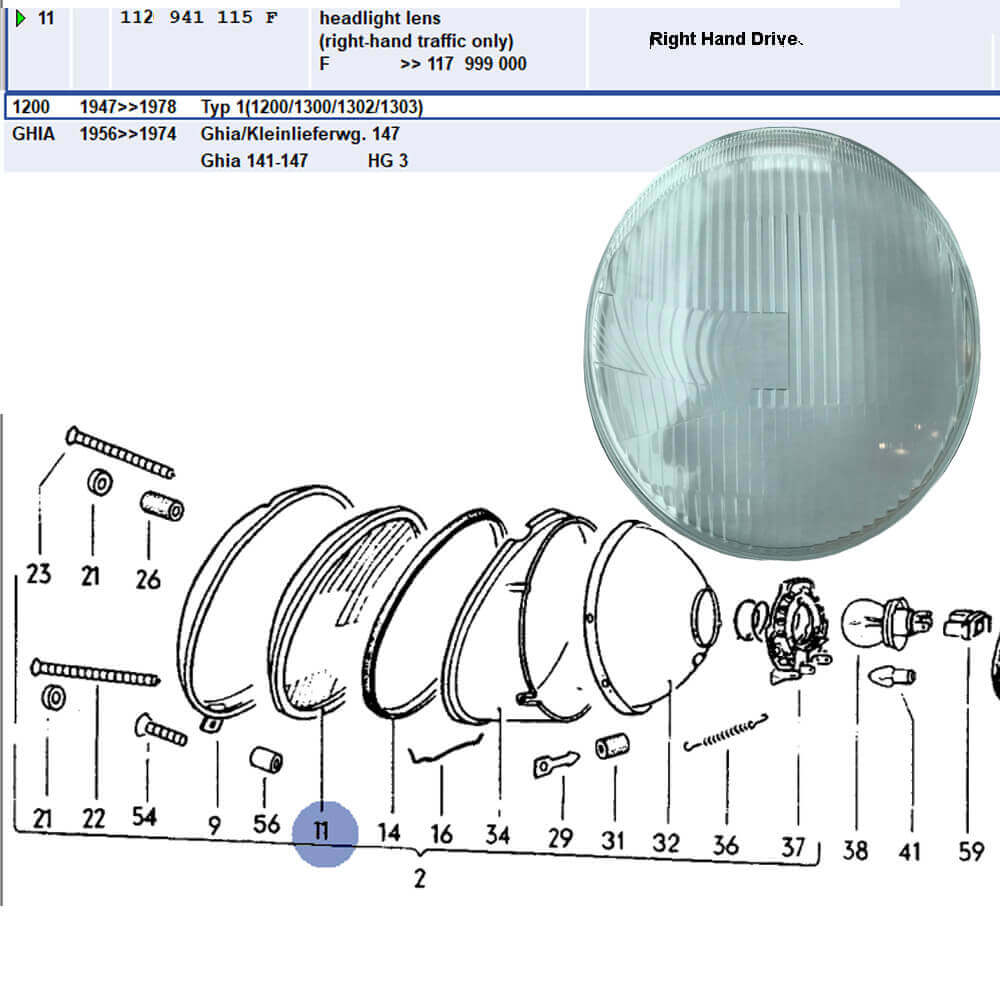Viewport: 1000px width, 1000px height.
Task: Click the spring drawing for part 36
Action: (x=726, y=732)
